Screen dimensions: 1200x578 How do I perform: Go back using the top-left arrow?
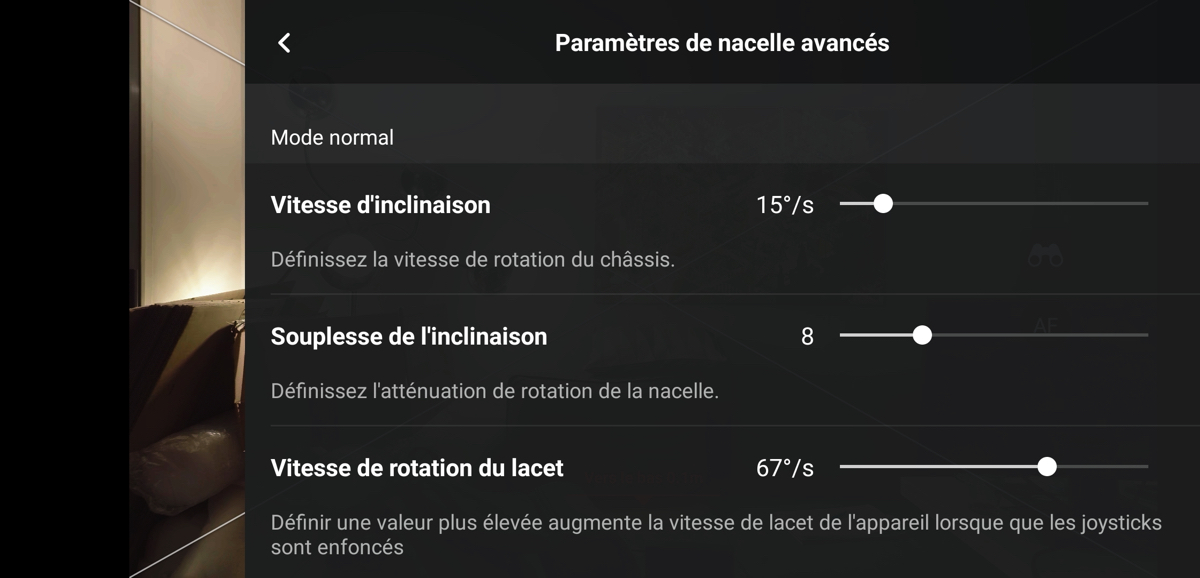tap(284, 42)
